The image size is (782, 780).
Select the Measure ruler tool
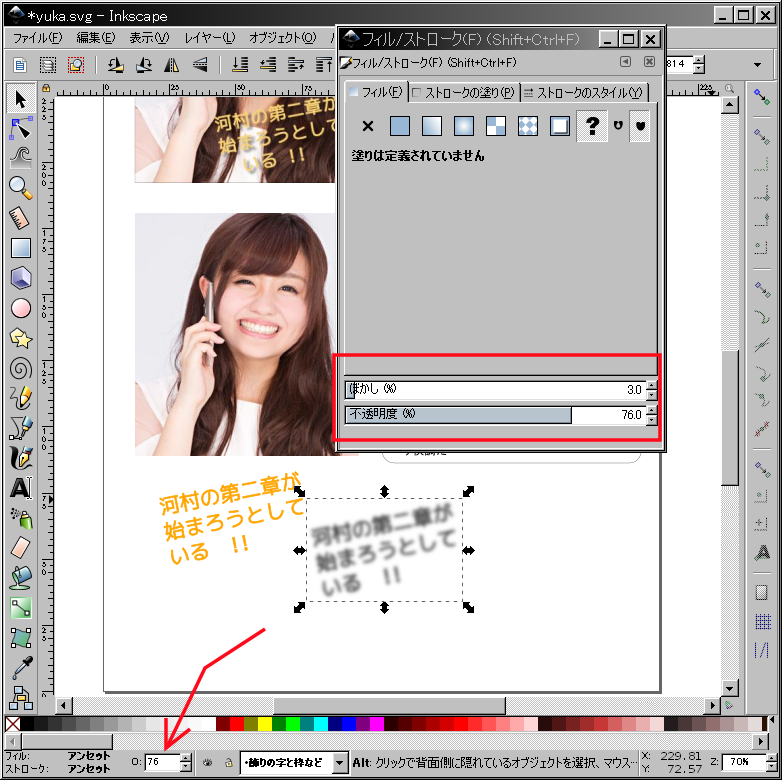pyautogui.click(x=20, y=218)
